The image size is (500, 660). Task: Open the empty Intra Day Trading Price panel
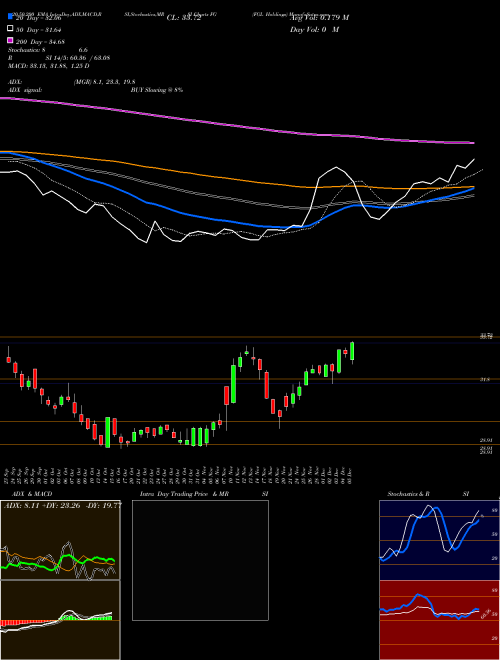pyautogui.click(x=200, y=560)
